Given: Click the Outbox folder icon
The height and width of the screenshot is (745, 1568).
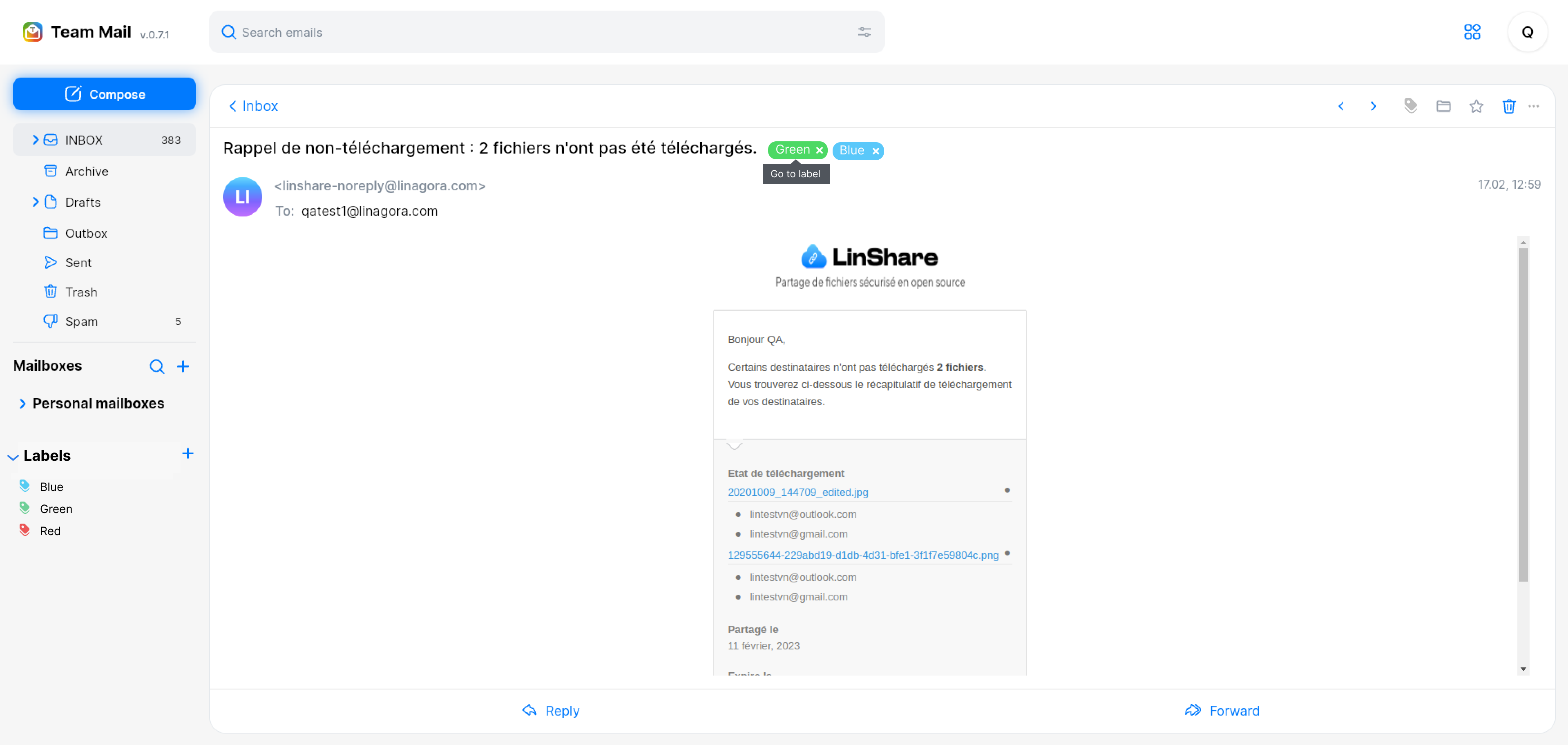Looking at the screenshot, I should (51, 233).
